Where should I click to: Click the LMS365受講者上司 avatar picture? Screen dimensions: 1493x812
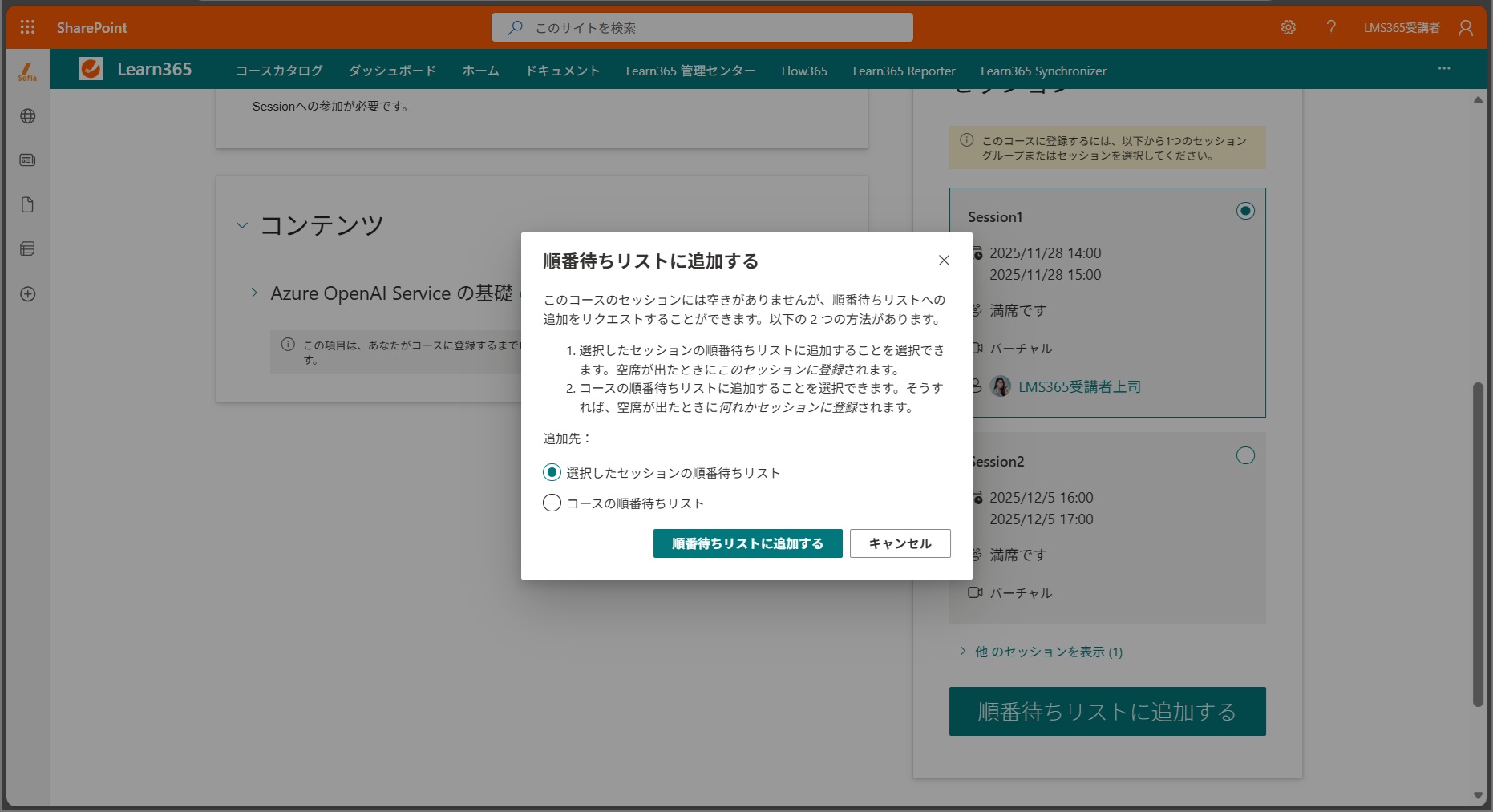pyautogui.click(x=1001, y=386)
